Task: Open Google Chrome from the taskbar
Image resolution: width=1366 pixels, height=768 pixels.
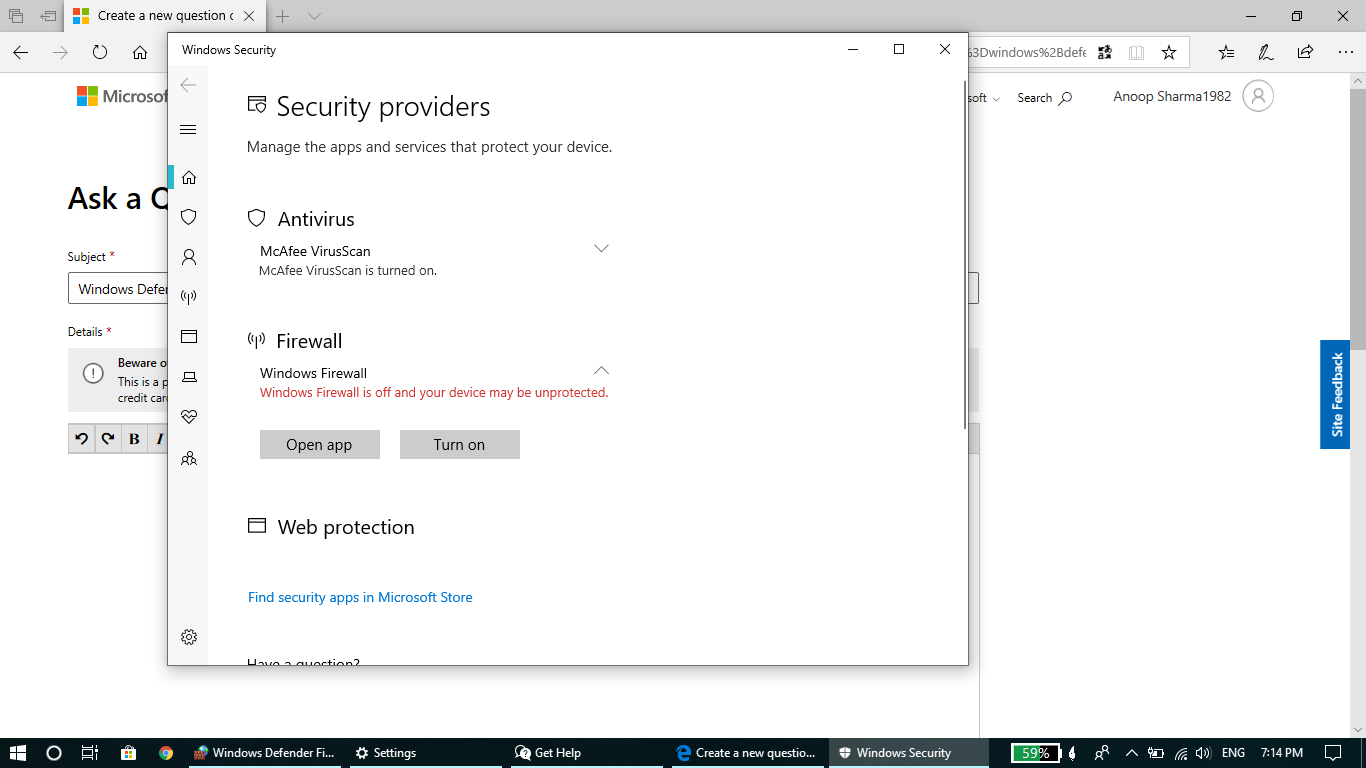Action: click(166, 753)
